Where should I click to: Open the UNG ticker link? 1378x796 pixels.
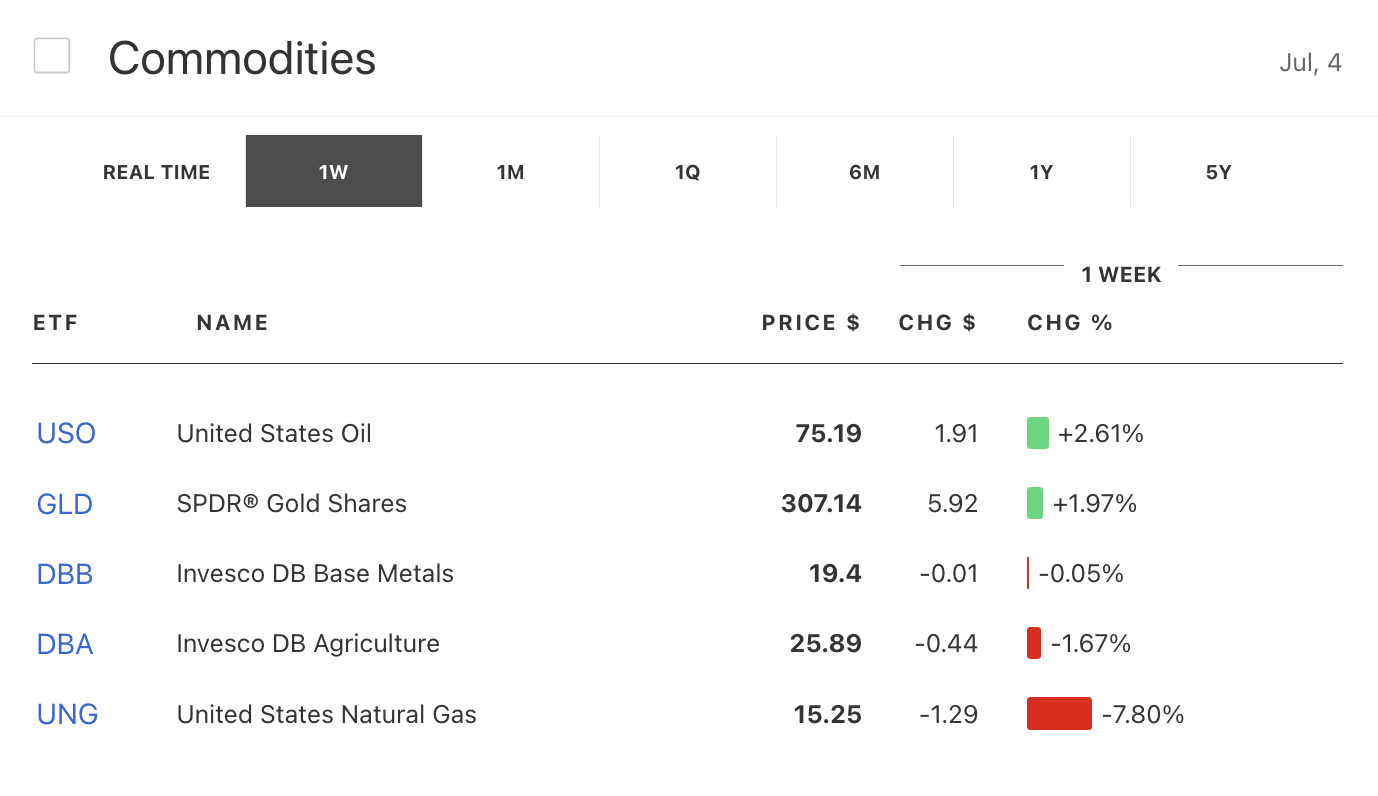point(67,714)
